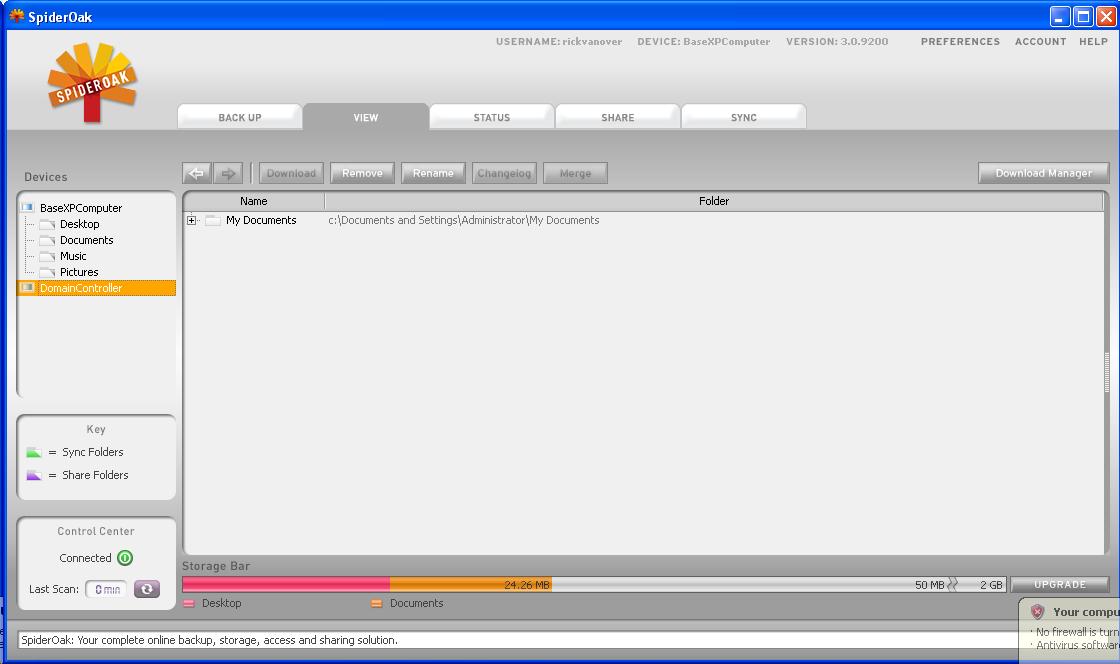Select the Desktop folder in Devices tree
The image size is (1120, 664).
pyautogui.click(x=79, y=224)
